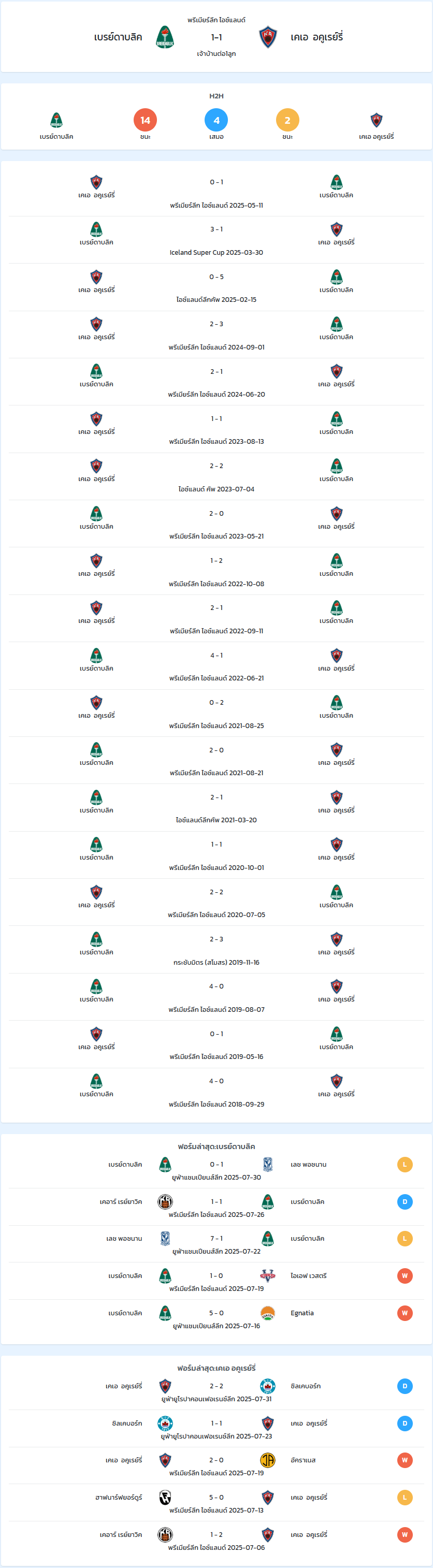The height and width of the screenshot is (1568, 433).
Task: Click the Breidablik crest in the match header
Action: 165,37
